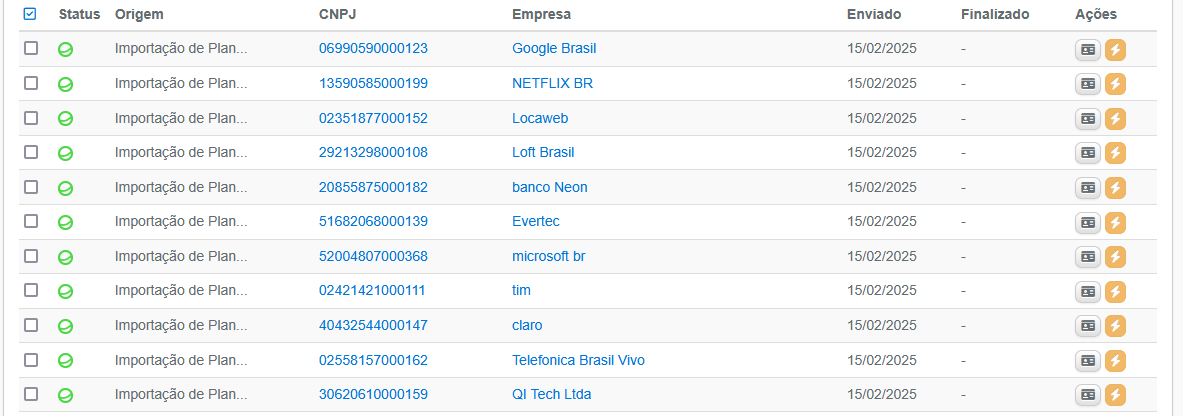The width and height of the screenshot is (1183, 416).
Task: Open CNPJ link 13590585000199
Action: [373, 83]
